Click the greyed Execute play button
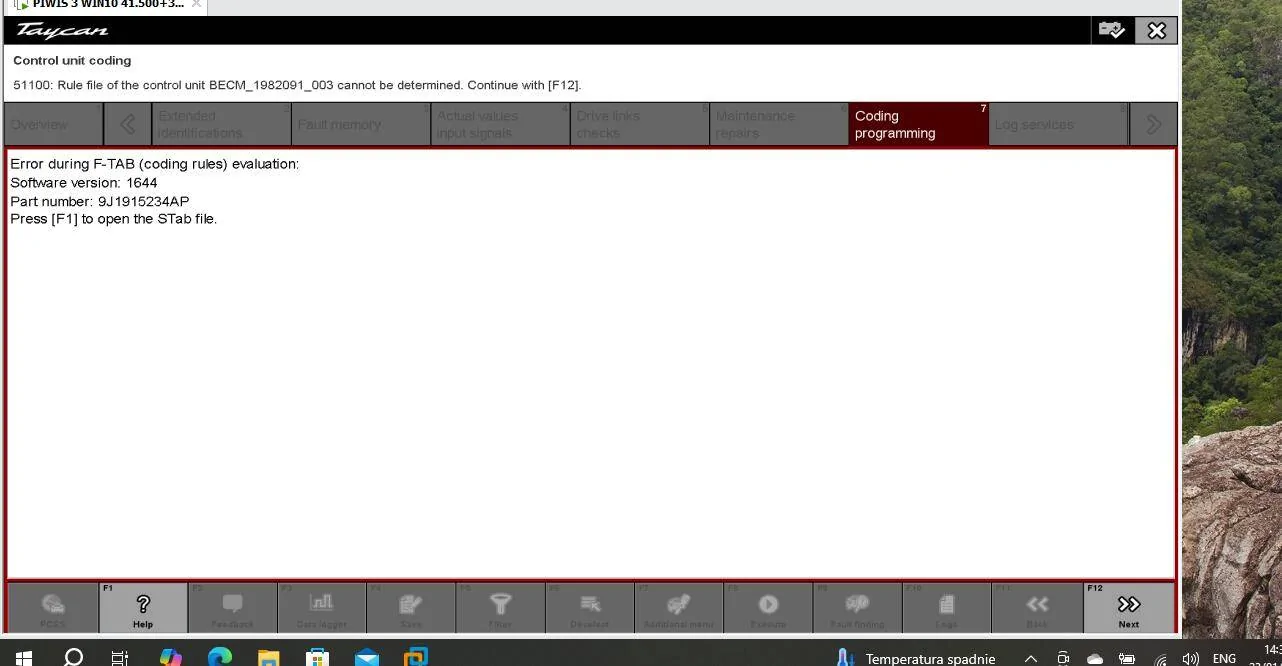 click(768, 607)
